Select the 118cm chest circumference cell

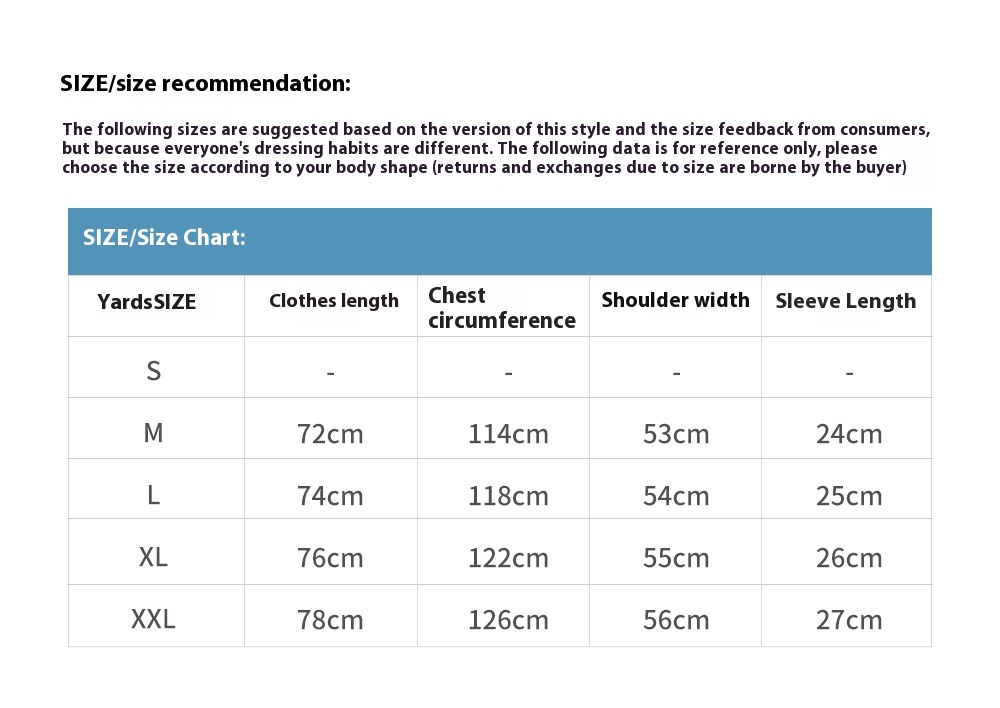coord(508,496)
